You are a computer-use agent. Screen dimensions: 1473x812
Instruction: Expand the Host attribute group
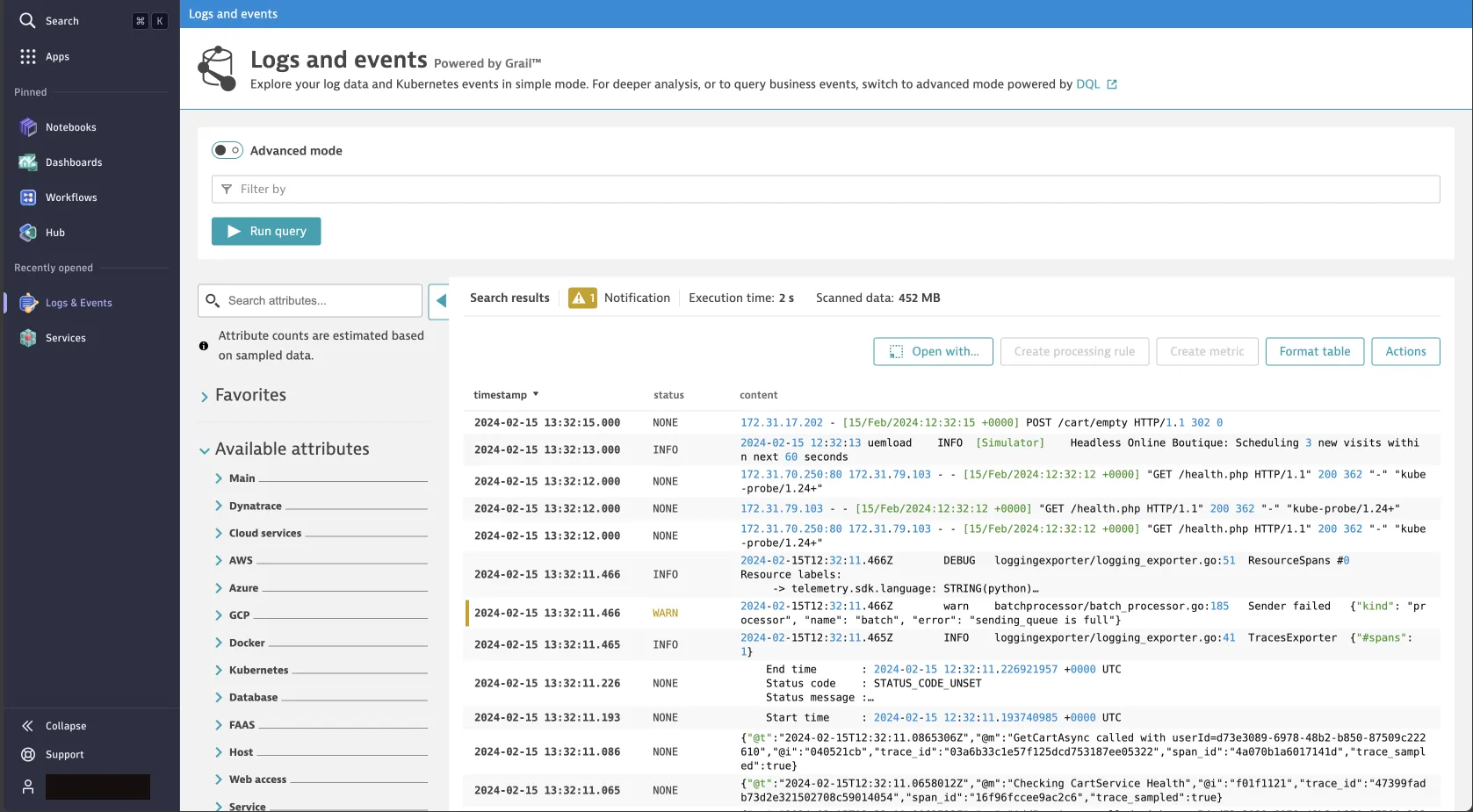click(219, 752)
